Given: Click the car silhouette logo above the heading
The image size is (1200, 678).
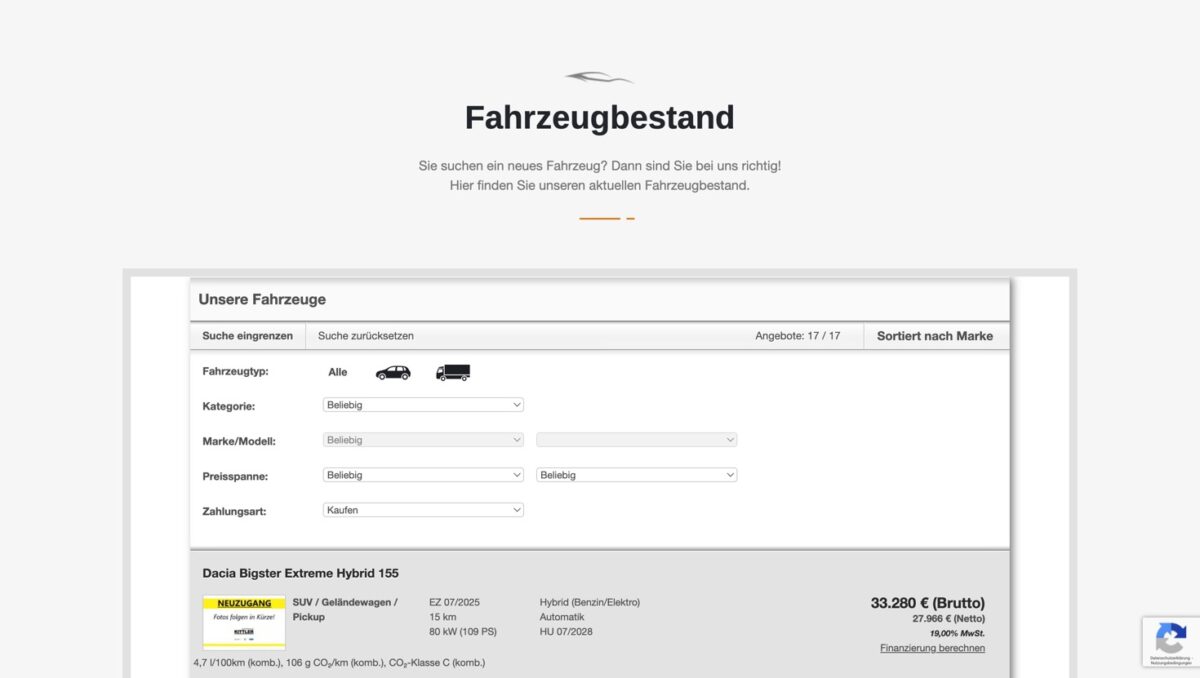Looking at the screenshot, I should click(x=599, y=78).
